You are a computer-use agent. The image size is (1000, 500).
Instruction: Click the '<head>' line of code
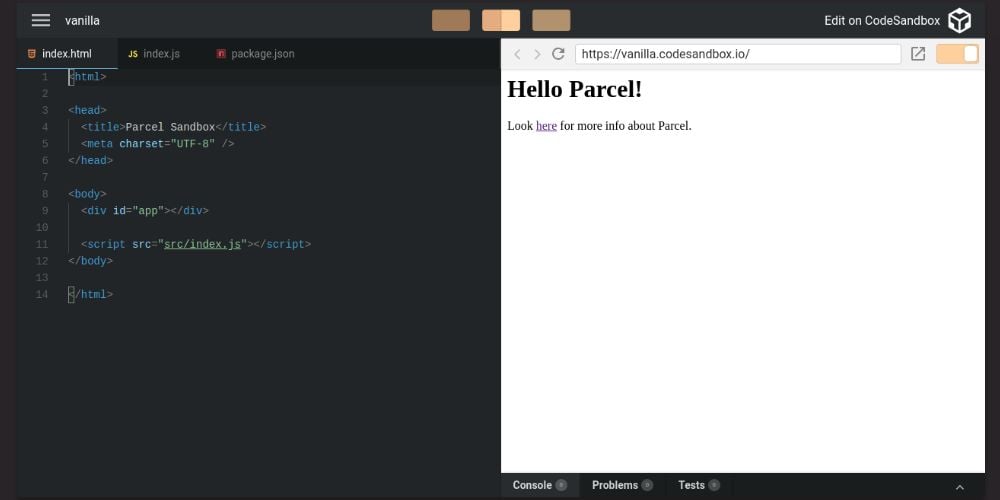[87, 110]
